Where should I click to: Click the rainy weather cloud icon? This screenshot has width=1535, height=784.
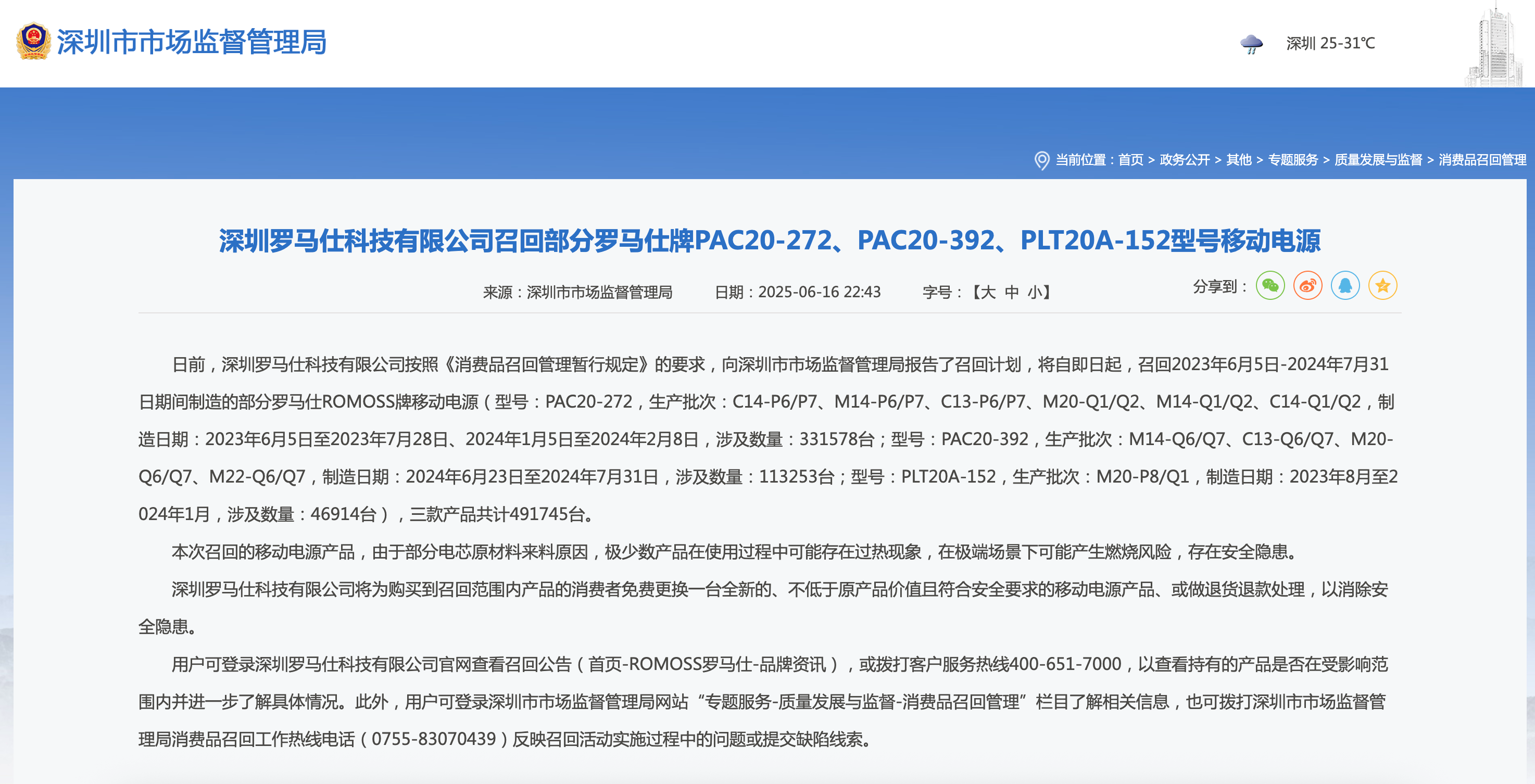[1251, 44]
